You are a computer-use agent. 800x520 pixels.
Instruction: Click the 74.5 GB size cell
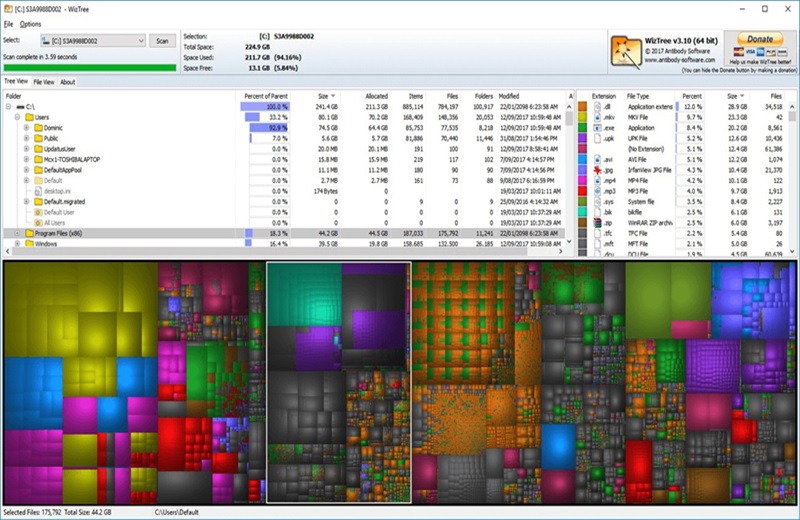tap(326, 128)
